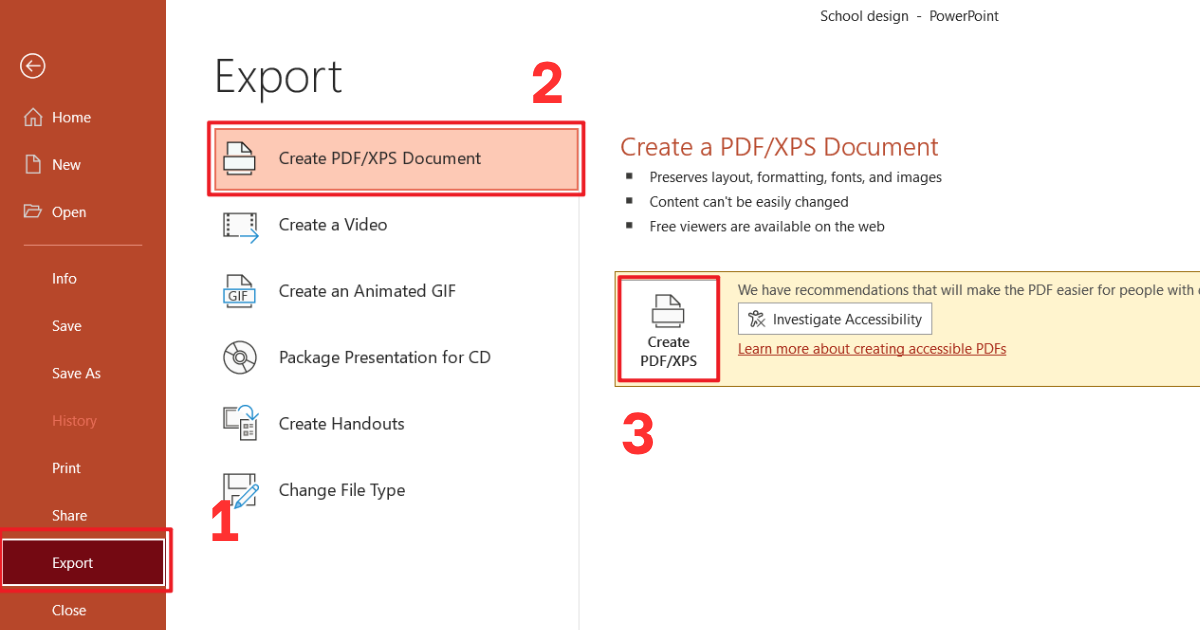The image size is (1200, 630).
Task: Click the Create PDF/XPS button
Action: point(668,330)
